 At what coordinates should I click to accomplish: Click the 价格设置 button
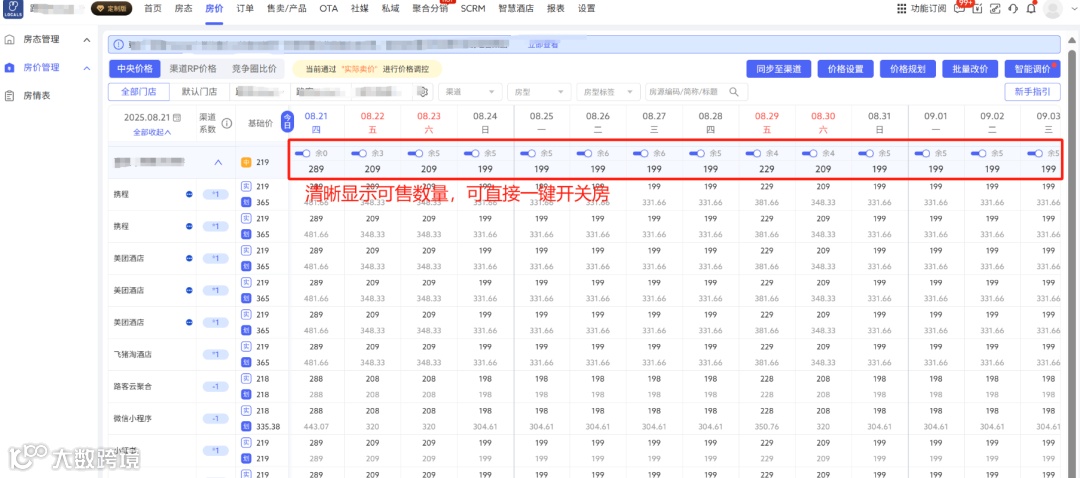[846, 70]
